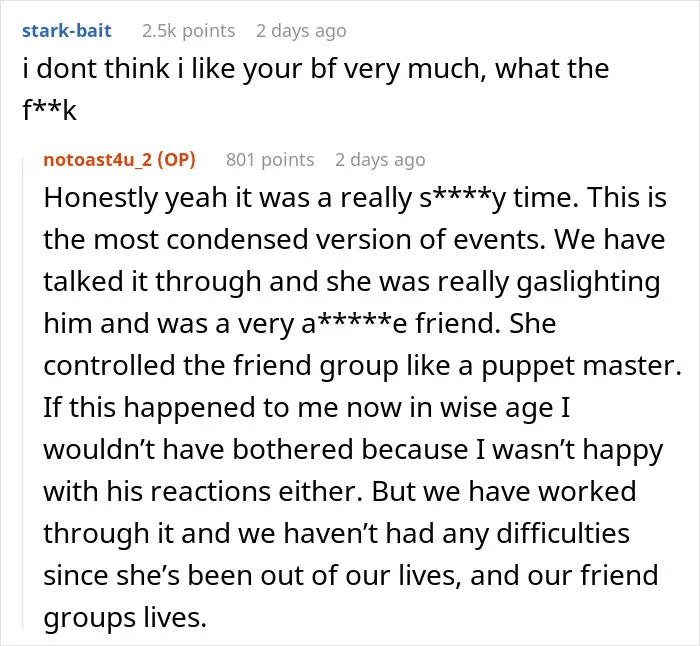Image resolution: width=700 pixels, height=646 pixels.
Task: Open OP reply's '2 days ago' timestamp
Action: click(380, 159)
